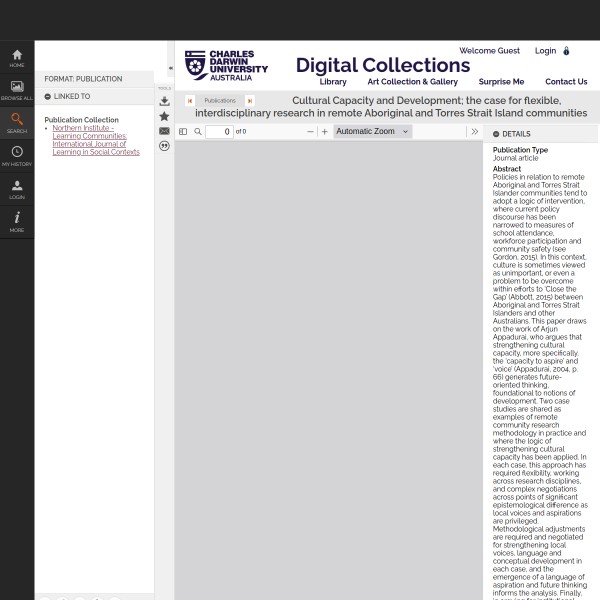Open the Art Collection & Gallery menu

click(412, 82)
